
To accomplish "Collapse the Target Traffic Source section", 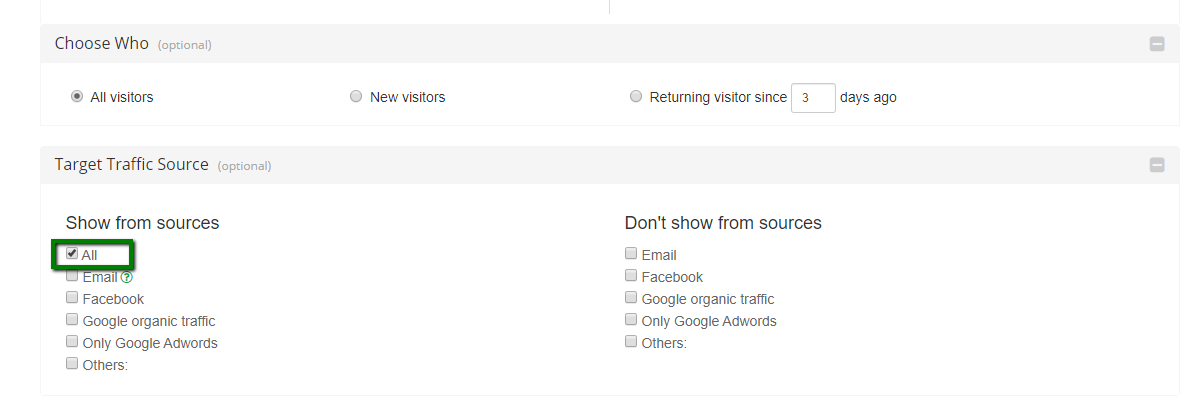I will [x=1157, y=165].
